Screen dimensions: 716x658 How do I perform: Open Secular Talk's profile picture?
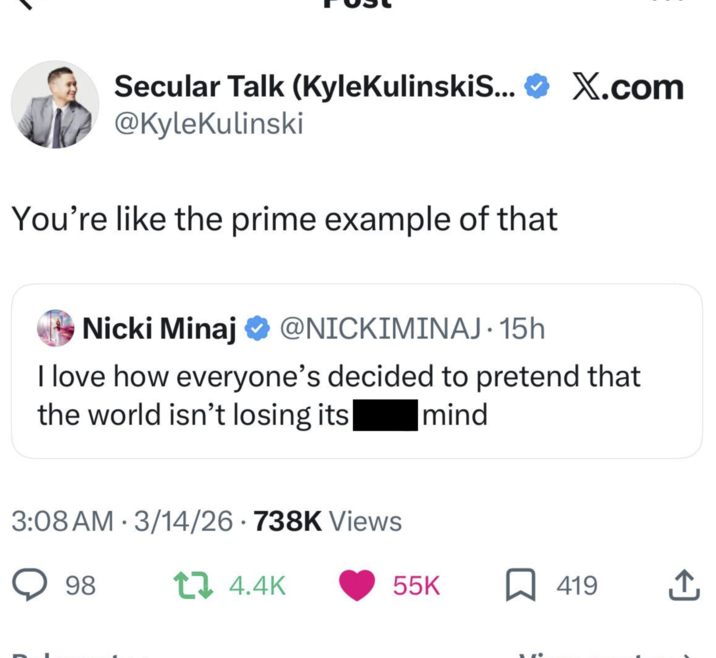click(55, 105)
